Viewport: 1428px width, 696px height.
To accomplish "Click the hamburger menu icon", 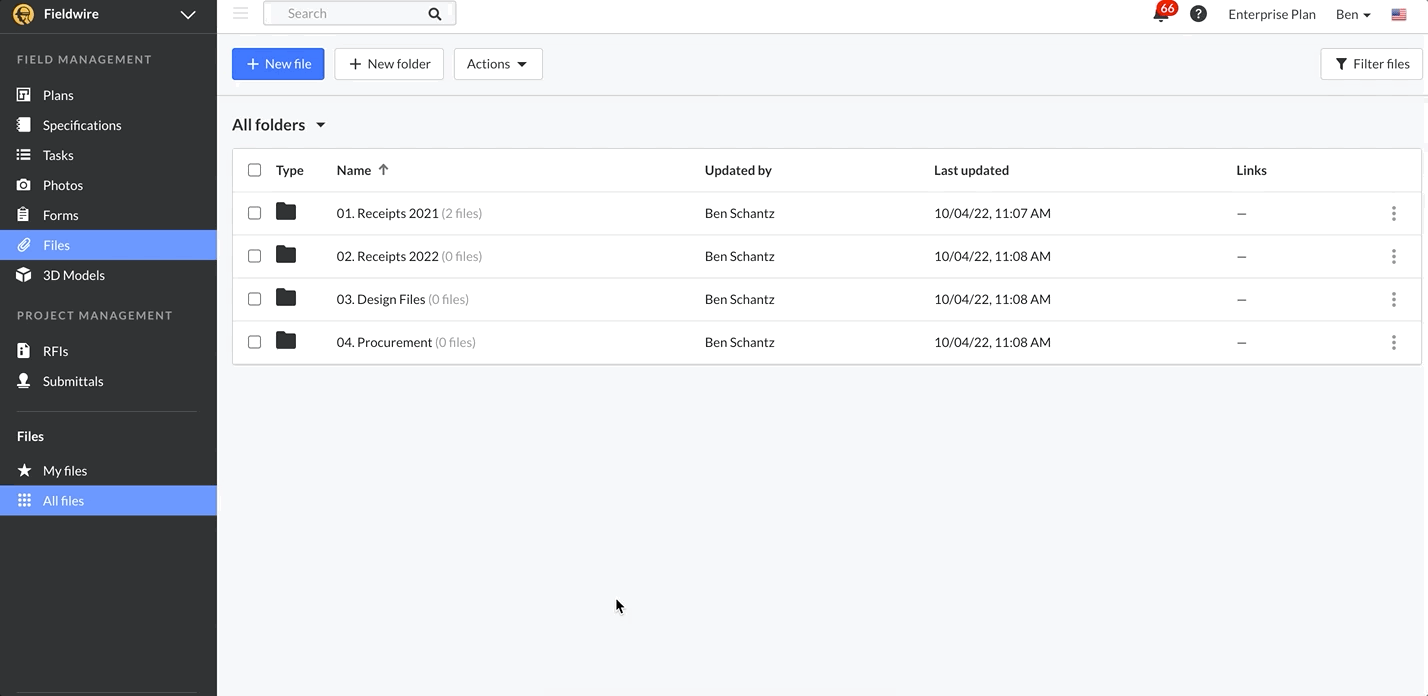I will click(x=240, y=13).
